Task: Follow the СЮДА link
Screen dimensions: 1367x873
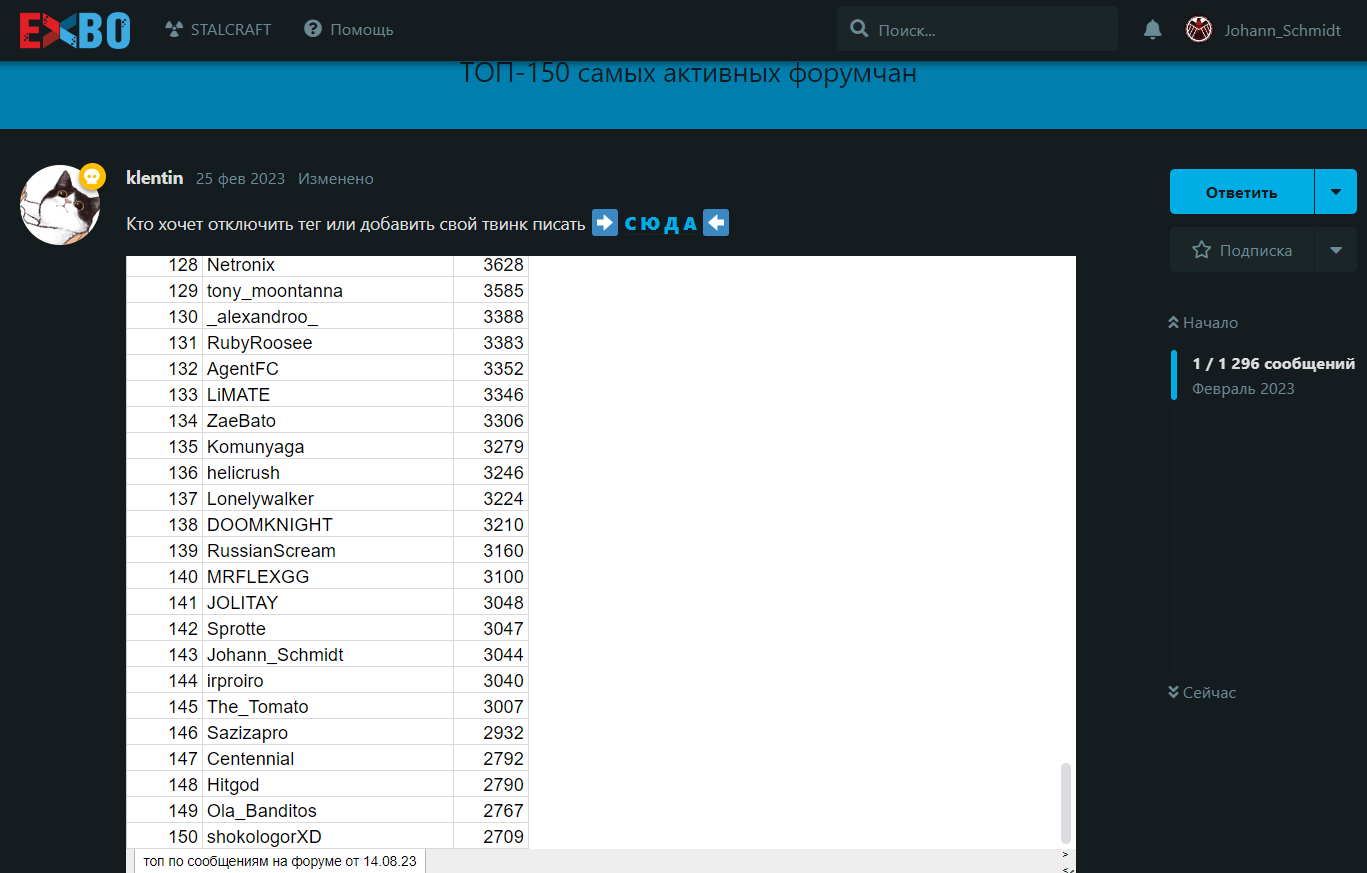Action: (661, 224)
